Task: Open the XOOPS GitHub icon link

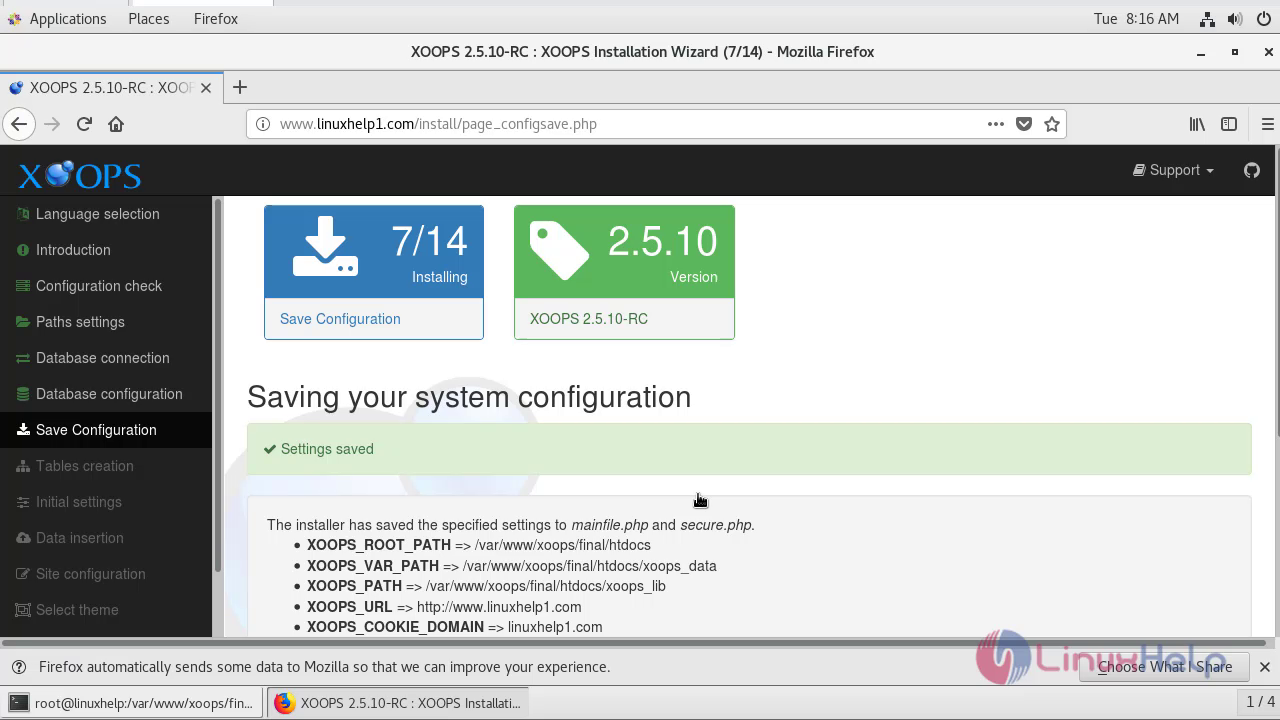Action: [x=1251, y=170]
